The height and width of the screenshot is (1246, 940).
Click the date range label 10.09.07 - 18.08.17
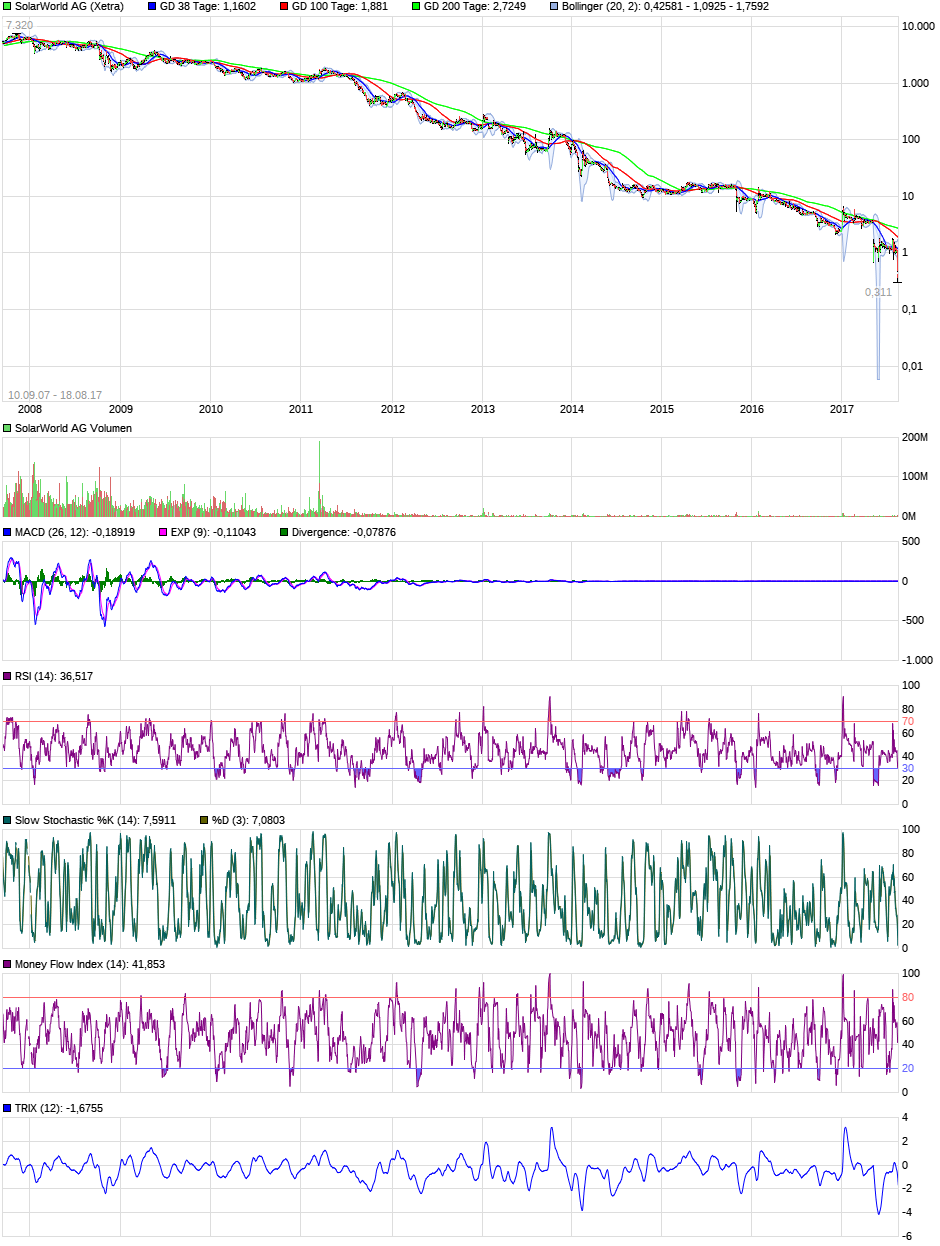[57, 393]
